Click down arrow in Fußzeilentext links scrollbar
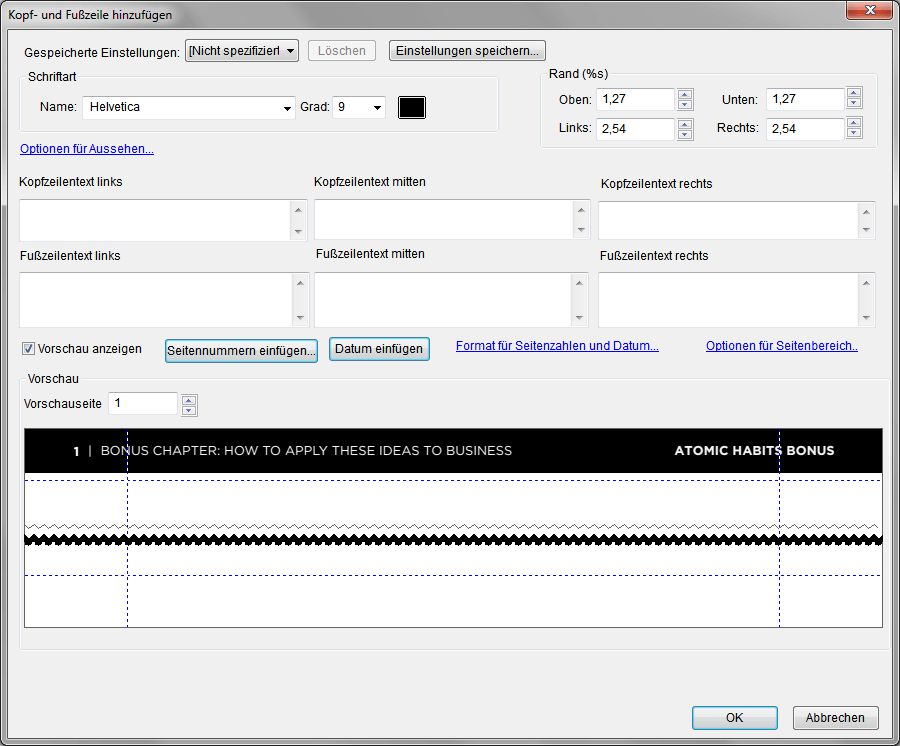Viewport: 900px width, 746px height. point(300,317)
